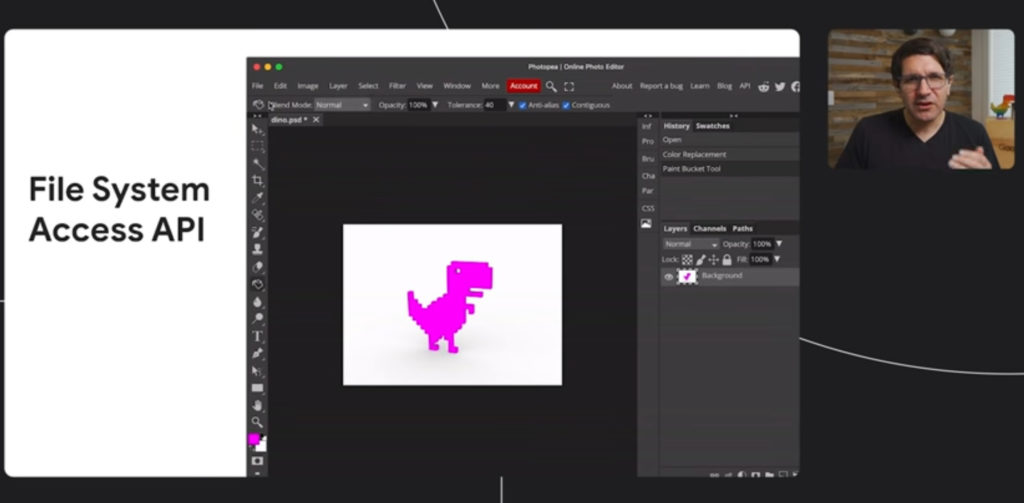Image resolution: width=1024 pixels, height=503 pixels.
Task: Click the red Account button
Action: (524, 86)
